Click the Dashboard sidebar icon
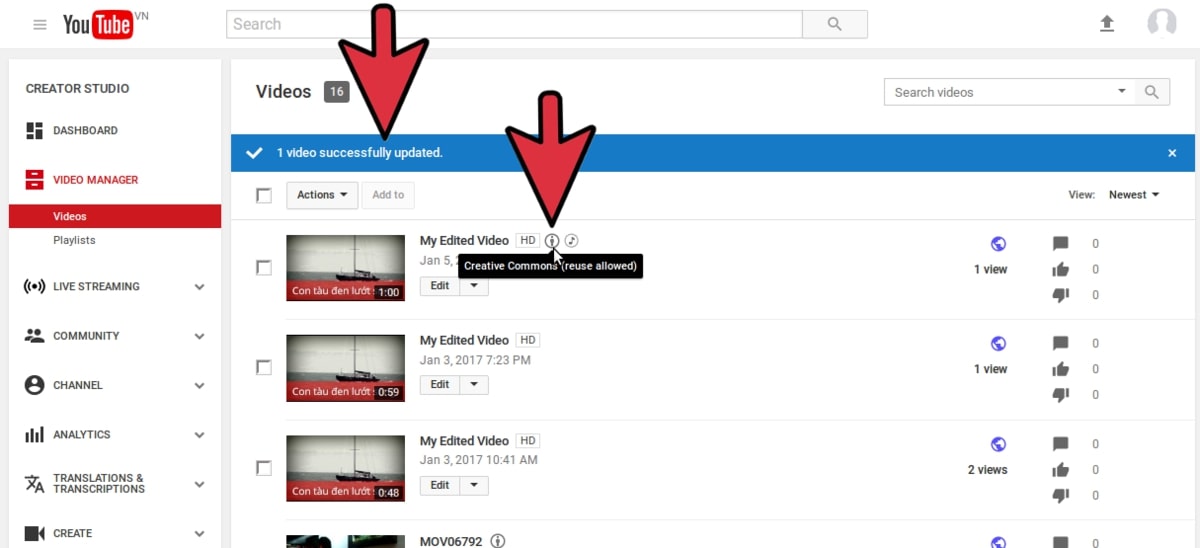Screen dimensions: 1200x548 (x=35, y=131)
